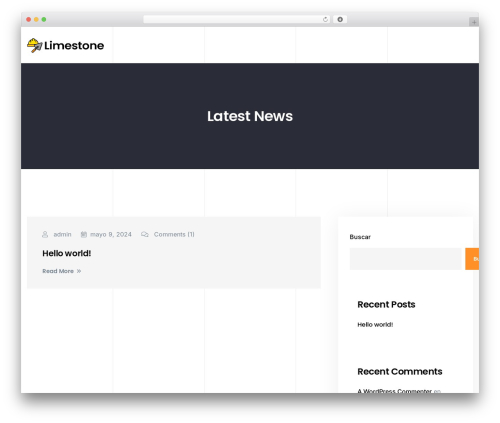Screen dimensions: 500x423
Task: Click A WordPress Commenter link
Action: tap(395, 391)
